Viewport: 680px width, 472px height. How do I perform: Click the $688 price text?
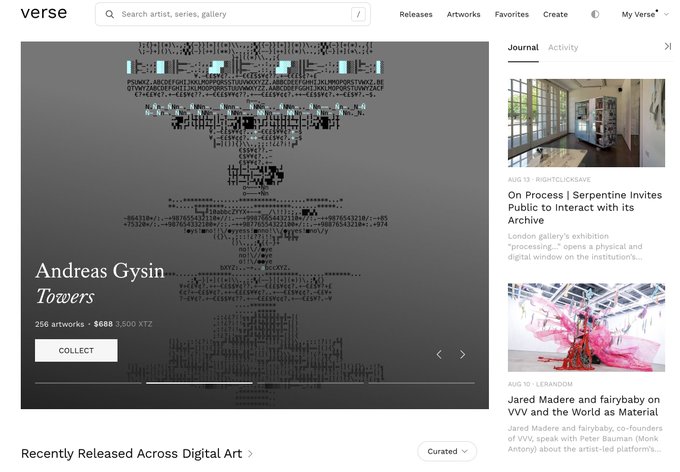(103, 324)
